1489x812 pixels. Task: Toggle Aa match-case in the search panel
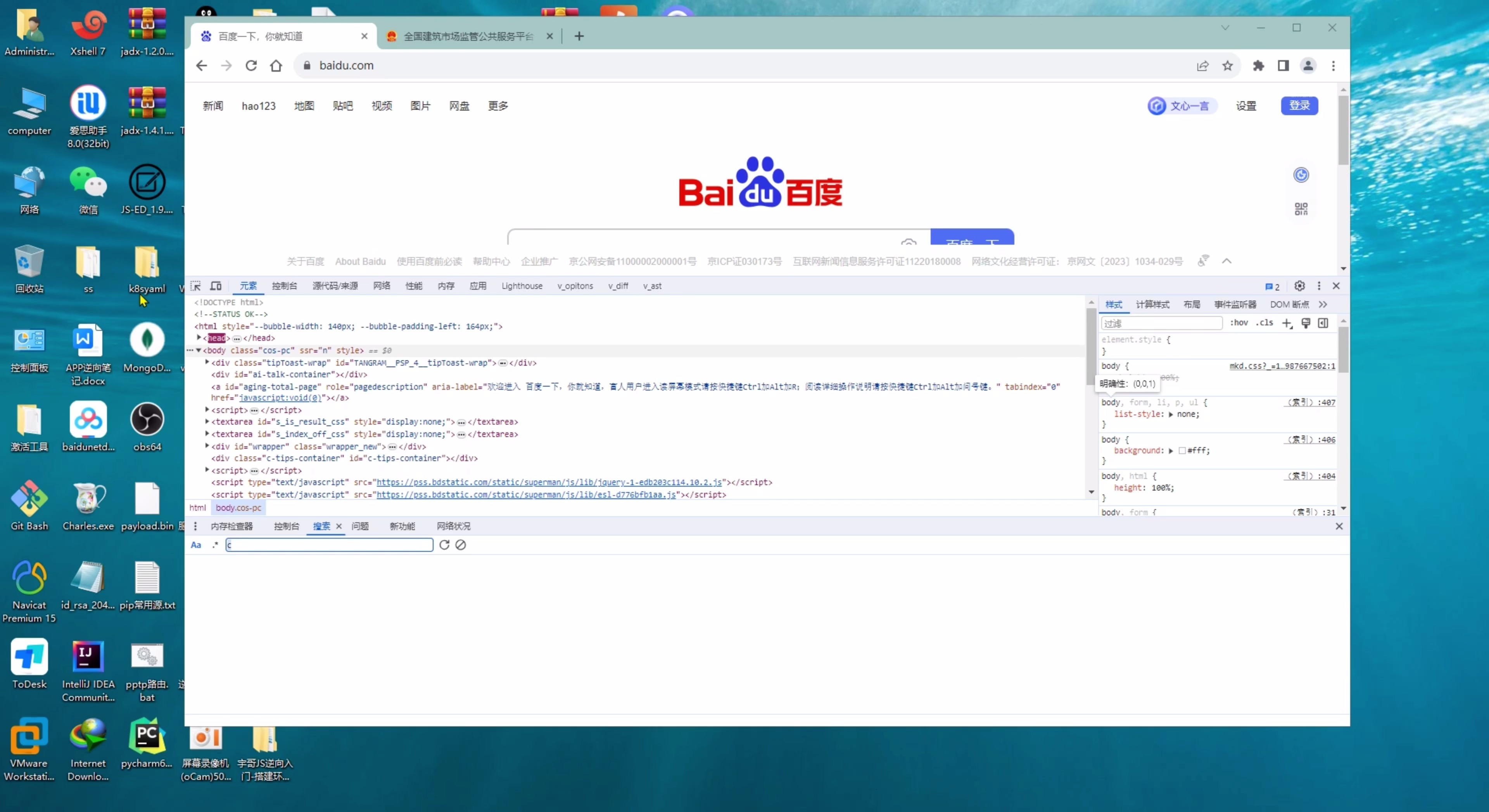195,545
